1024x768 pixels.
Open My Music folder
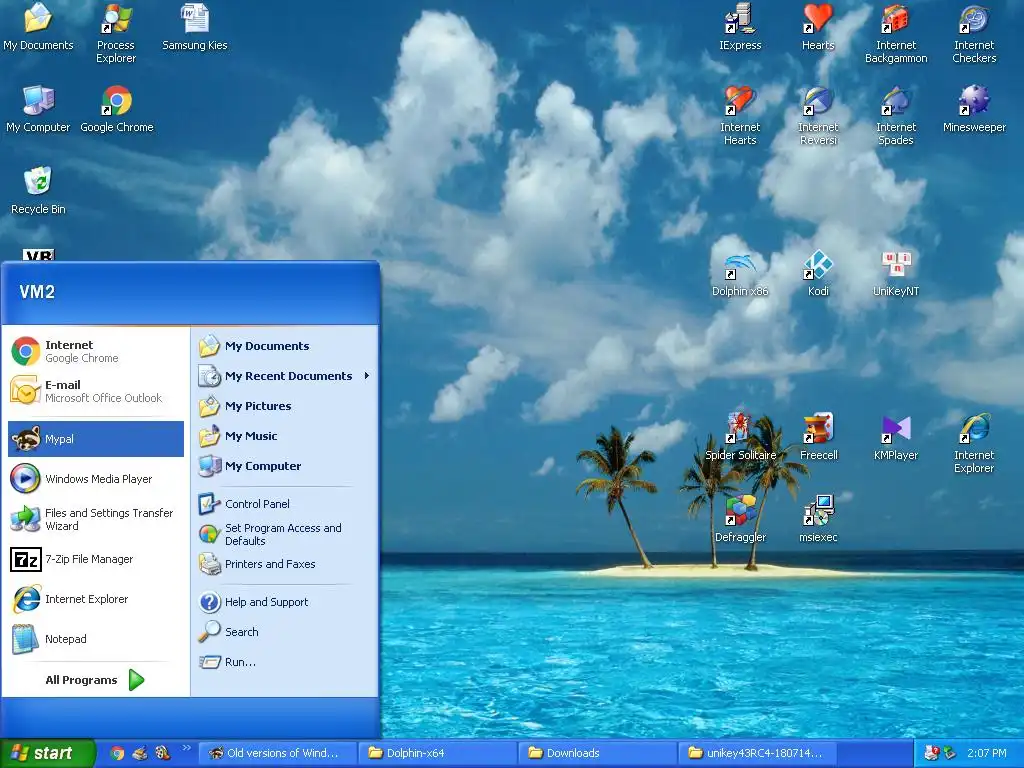[285, 436]
